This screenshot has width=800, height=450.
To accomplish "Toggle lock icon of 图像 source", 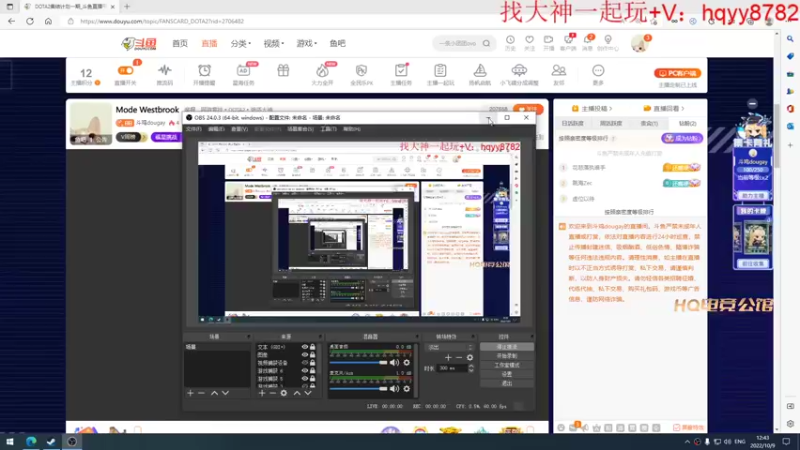I will coord(312,355).
